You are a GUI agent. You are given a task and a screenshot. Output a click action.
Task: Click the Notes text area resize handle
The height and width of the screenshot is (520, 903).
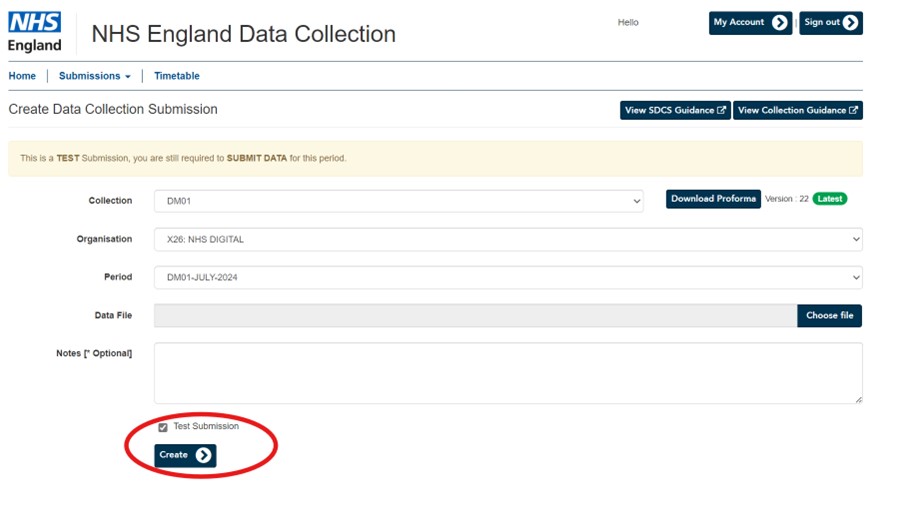click(858, 399)
